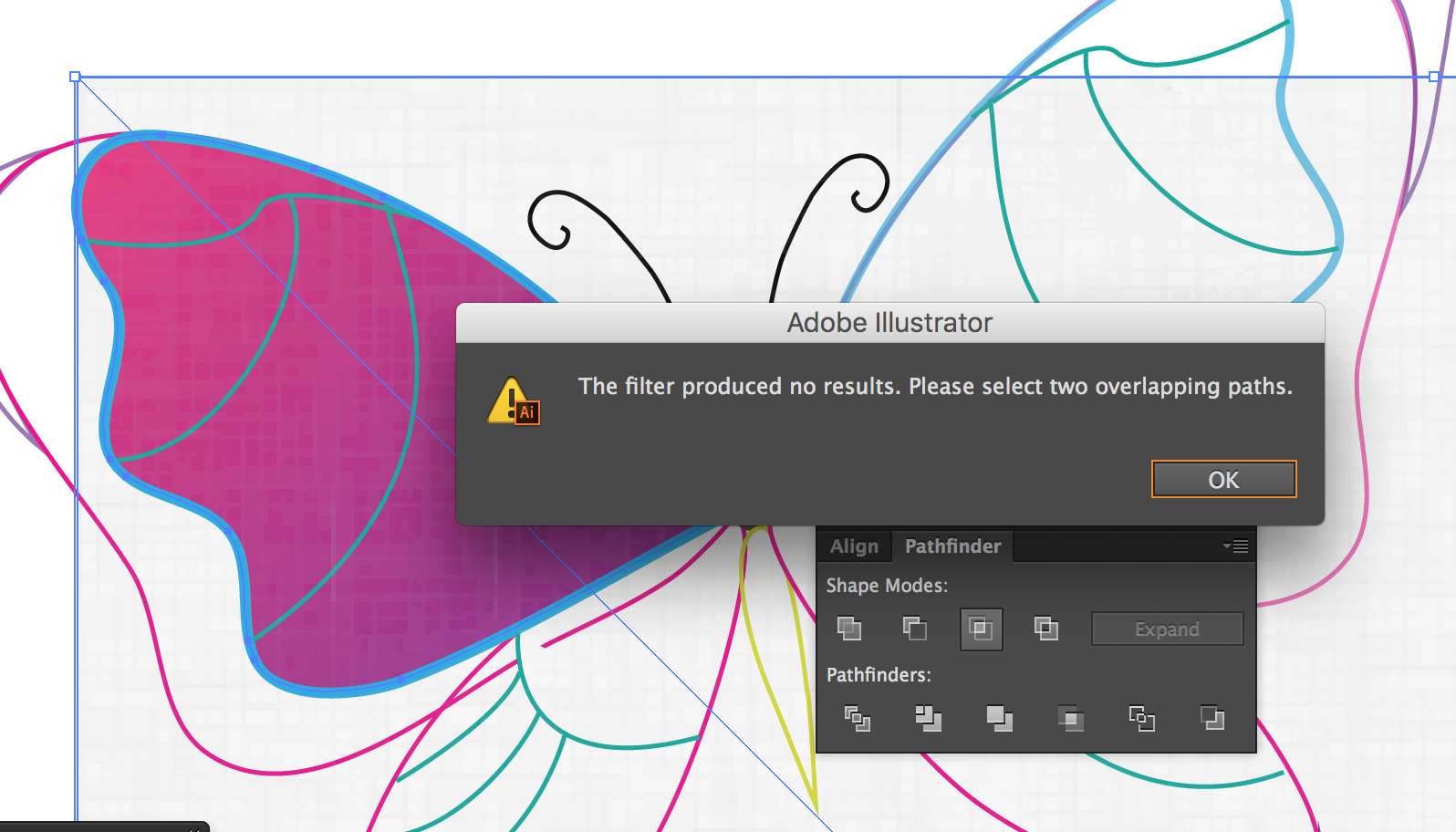
Task: Click the top-right selection bounding box handle
Action: tap(1434, 78)
